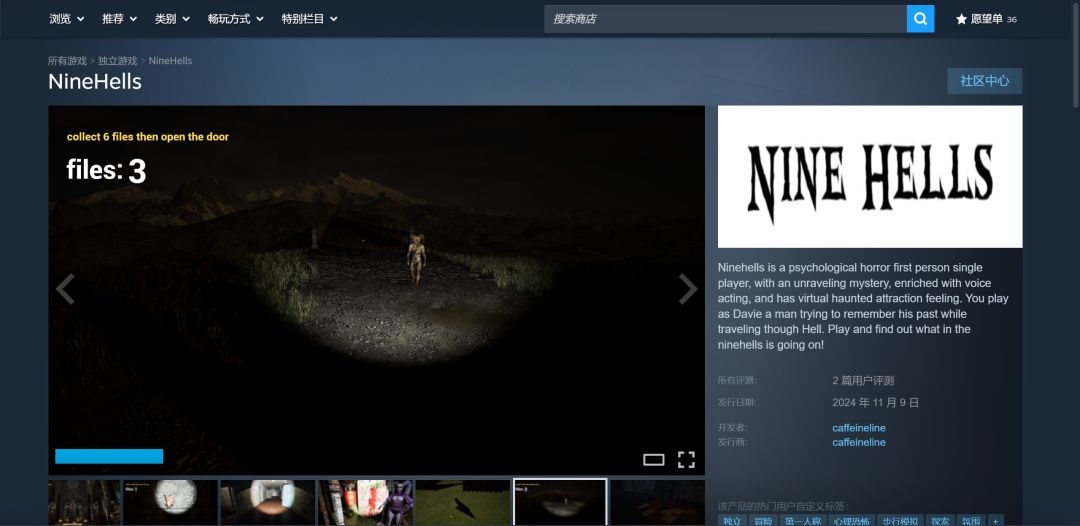Click the Nine Hells capsule header image
Viewport: 1080px width, 526px height.
(870, 176)
